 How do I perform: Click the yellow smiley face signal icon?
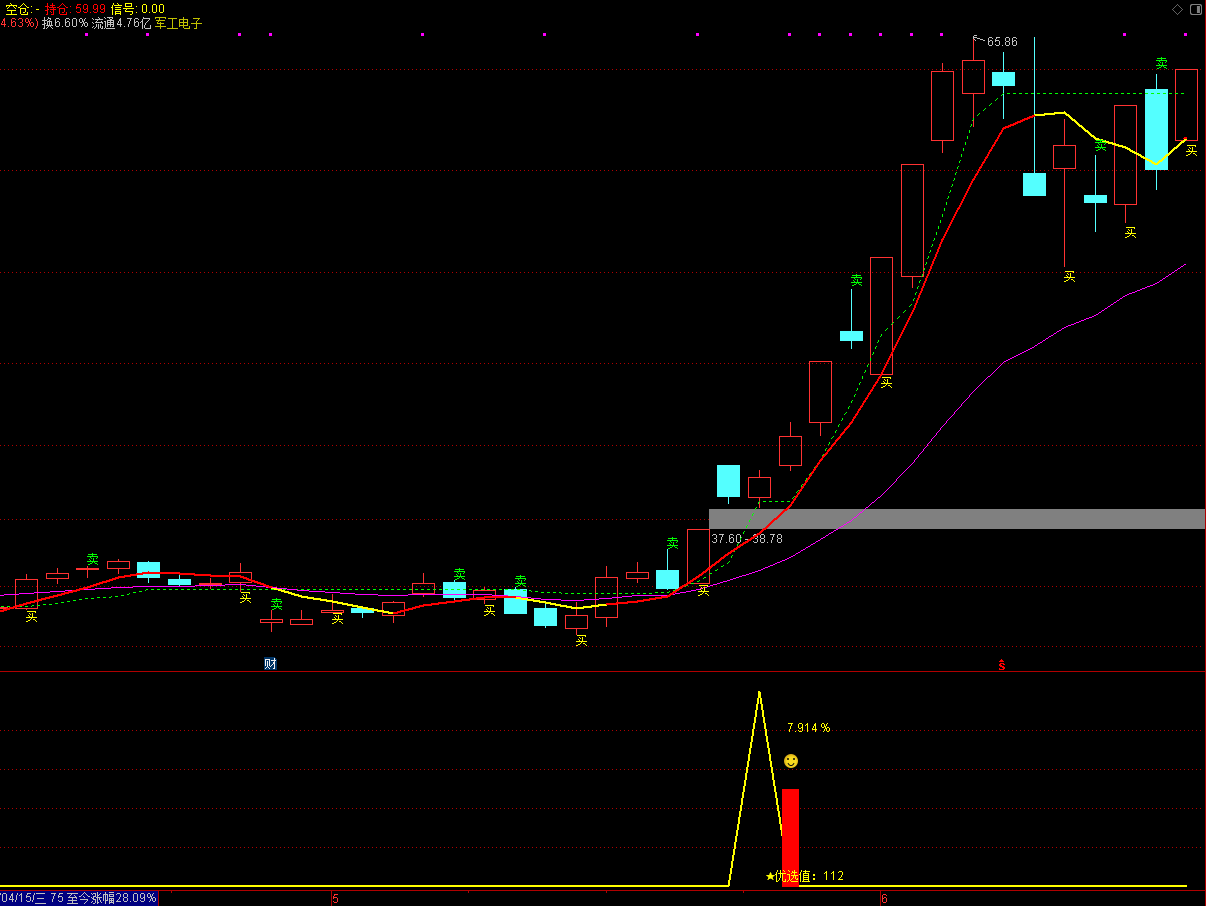791,761
